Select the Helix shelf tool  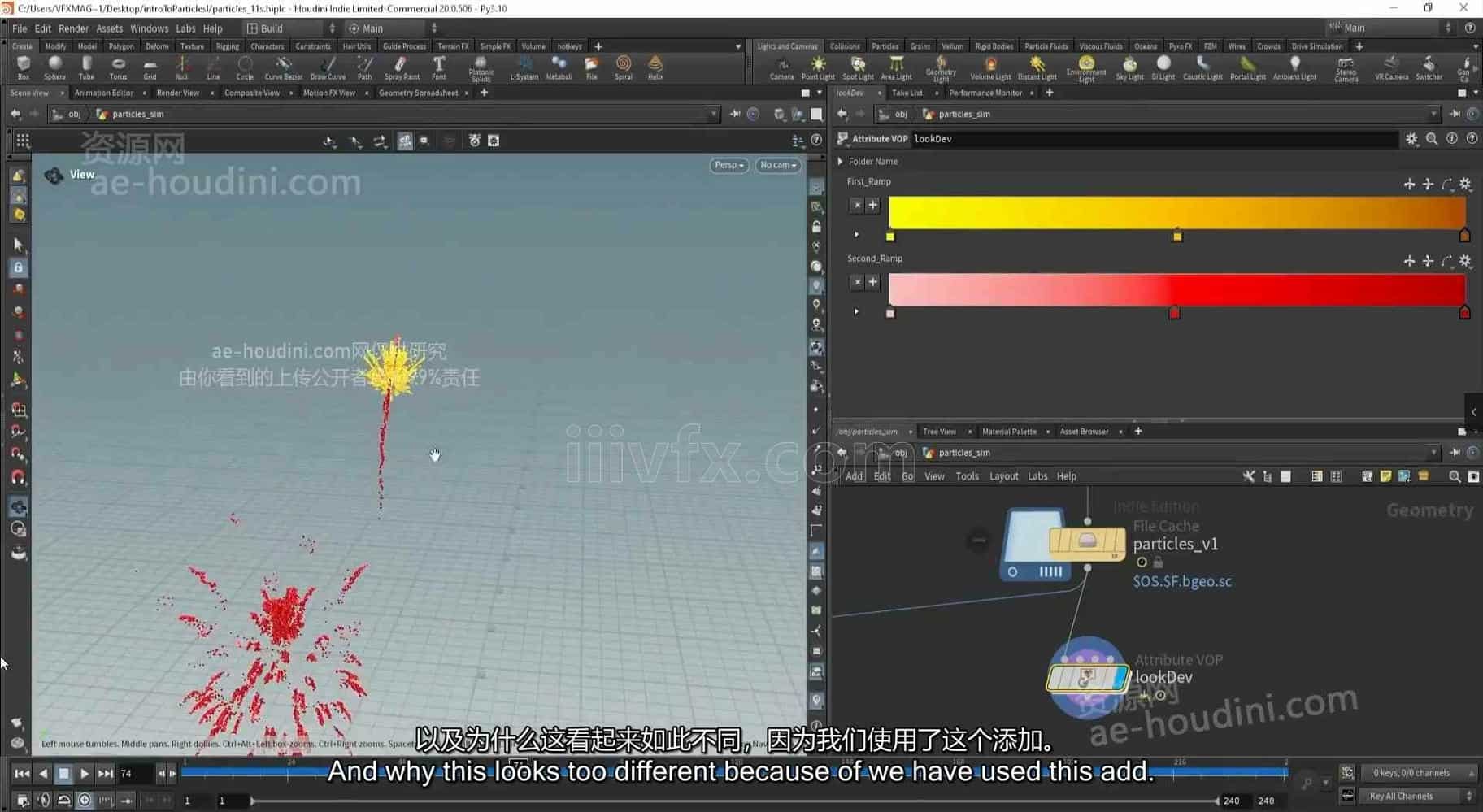pyautogui.click(x=655, y=67)
